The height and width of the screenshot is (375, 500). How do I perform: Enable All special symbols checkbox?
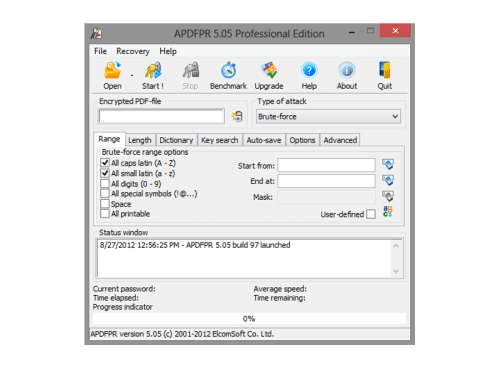tap(105, 193)
